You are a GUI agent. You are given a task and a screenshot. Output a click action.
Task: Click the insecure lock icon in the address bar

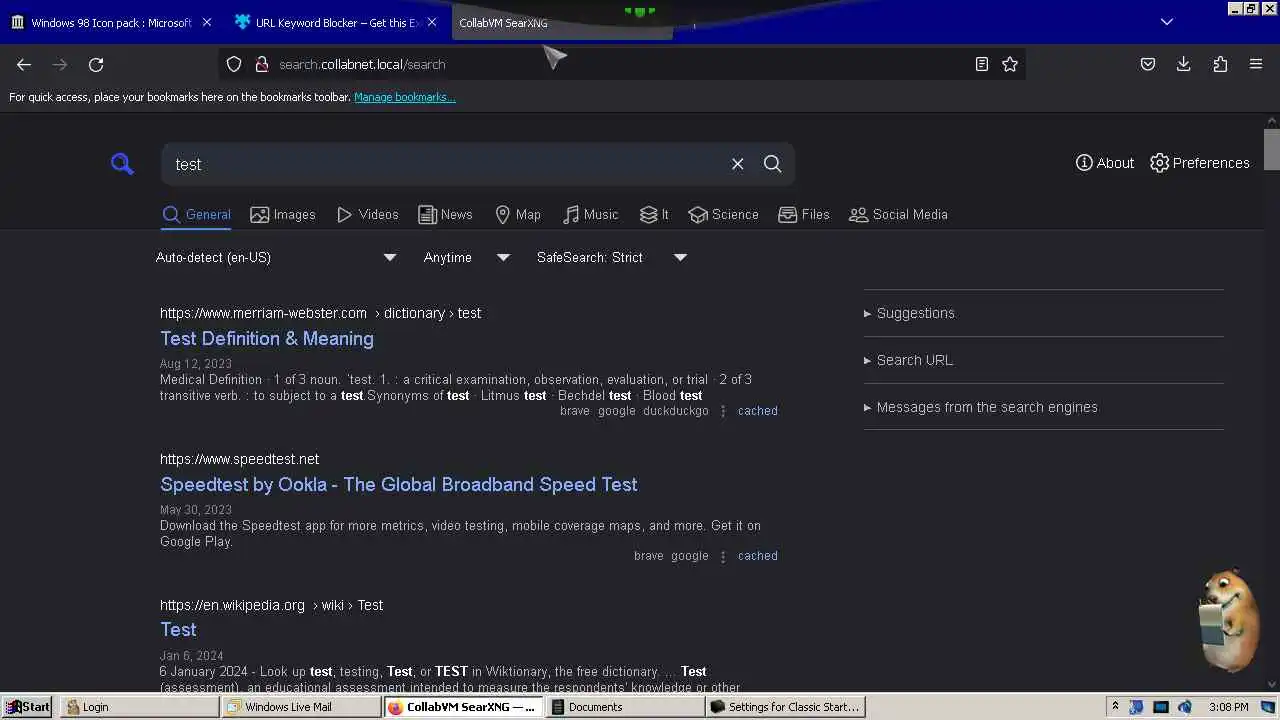tap(262, 64)
